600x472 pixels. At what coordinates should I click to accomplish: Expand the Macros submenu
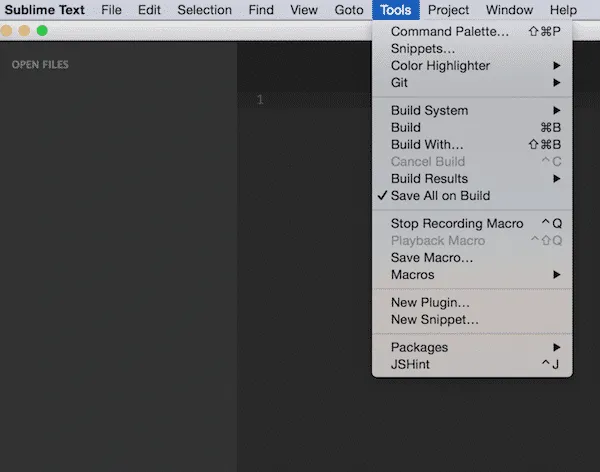point(413,274)
